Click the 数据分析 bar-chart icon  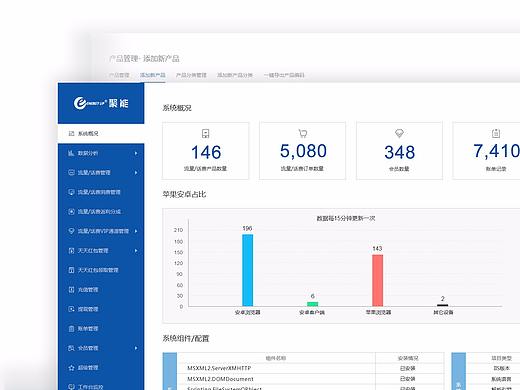pos(71,153)
